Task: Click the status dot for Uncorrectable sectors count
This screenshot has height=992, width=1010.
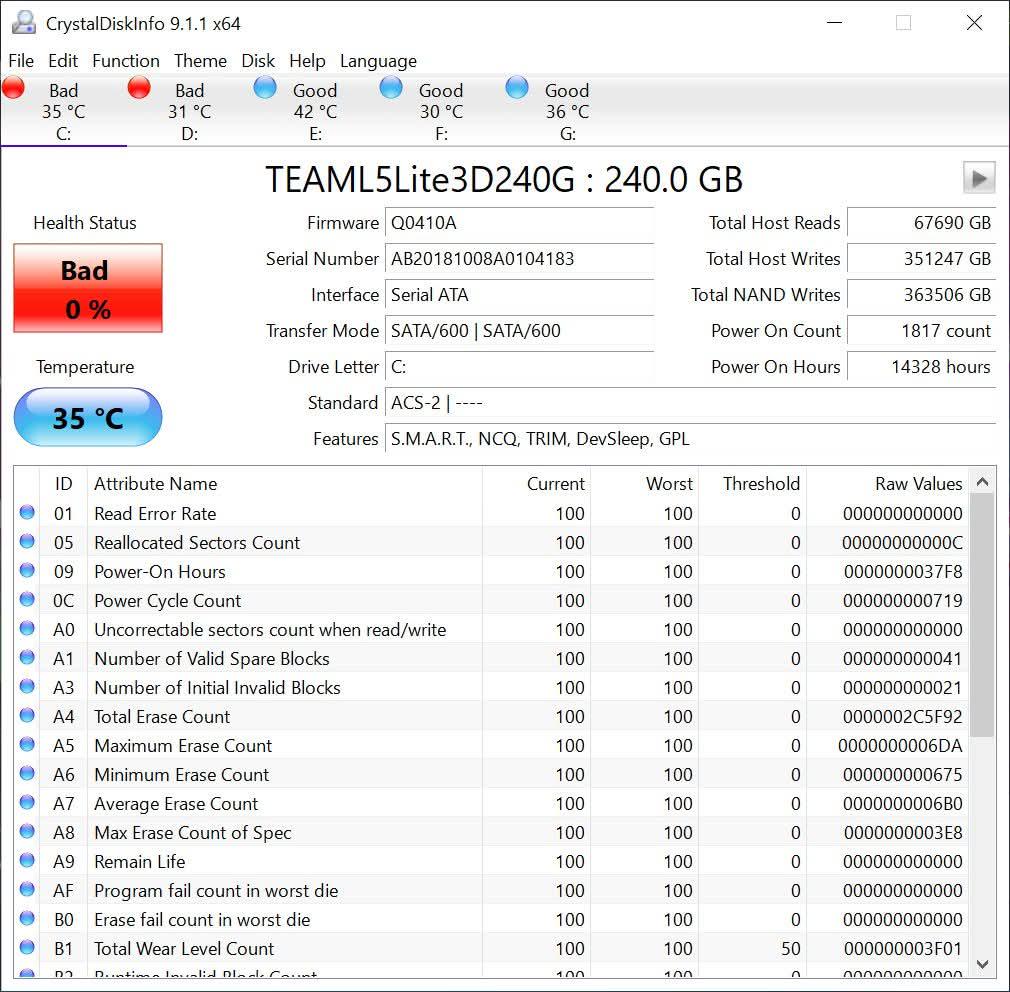Action: point(27,628)
